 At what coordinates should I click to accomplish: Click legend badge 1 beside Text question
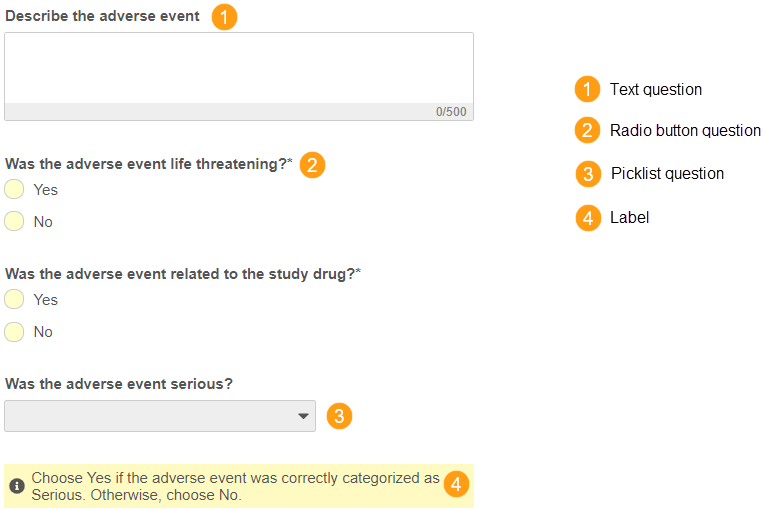[588, 90]
